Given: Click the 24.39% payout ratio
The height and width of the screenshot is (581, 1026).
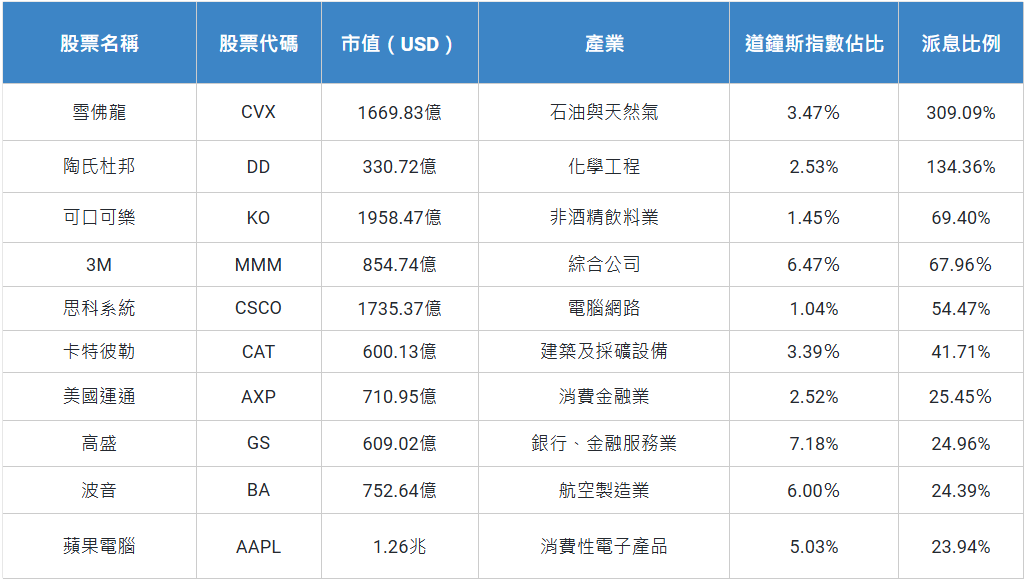Looking at the screenshot, I should pos(961,491).
